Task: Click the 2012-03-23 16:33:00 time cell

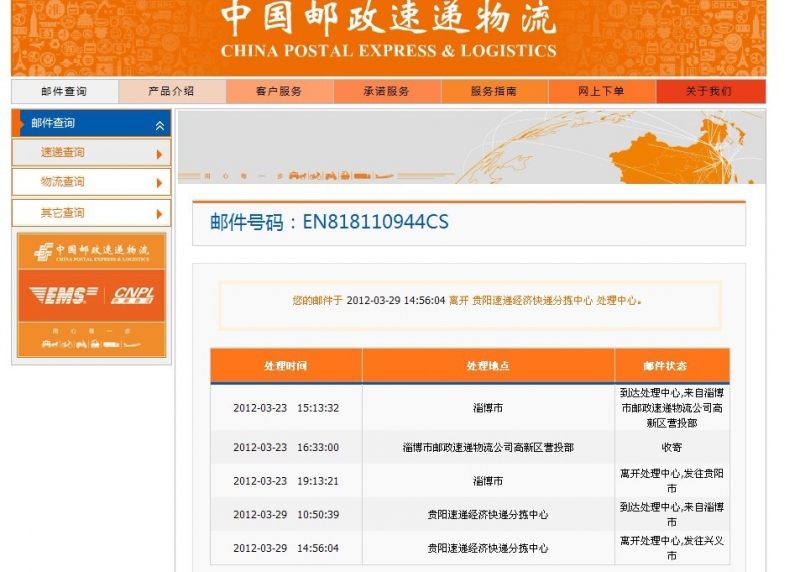Action: pos(286,447)
